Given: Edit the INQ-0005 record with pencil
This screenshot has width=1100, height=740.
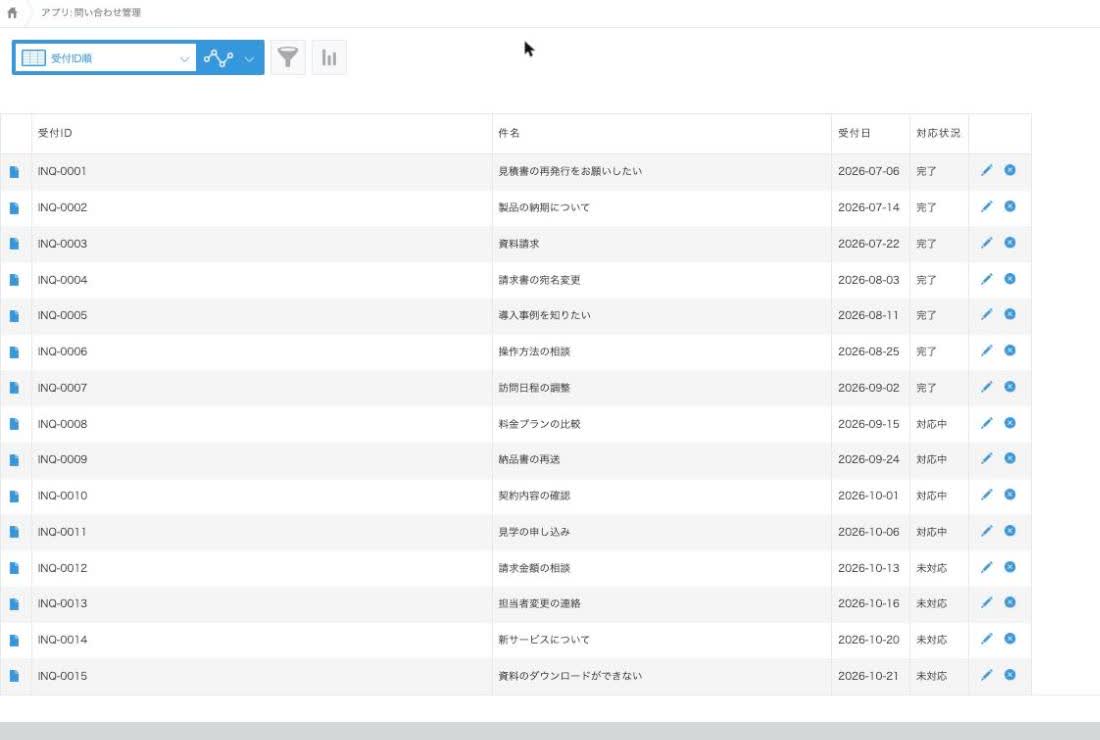Looking at the screenshot, I should 986,314.
